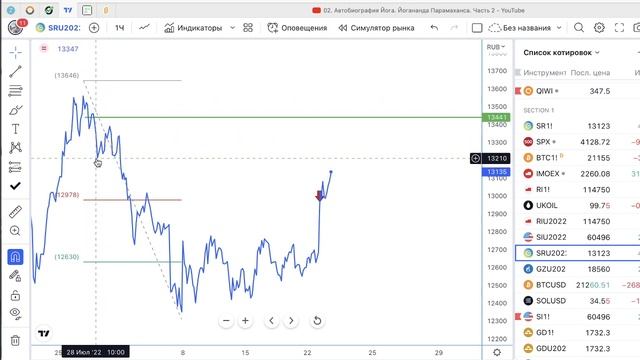Select the blue 13135 last price label
This screenshot has height=360, width=640.
pyautogui.click(x=496, y=172)
